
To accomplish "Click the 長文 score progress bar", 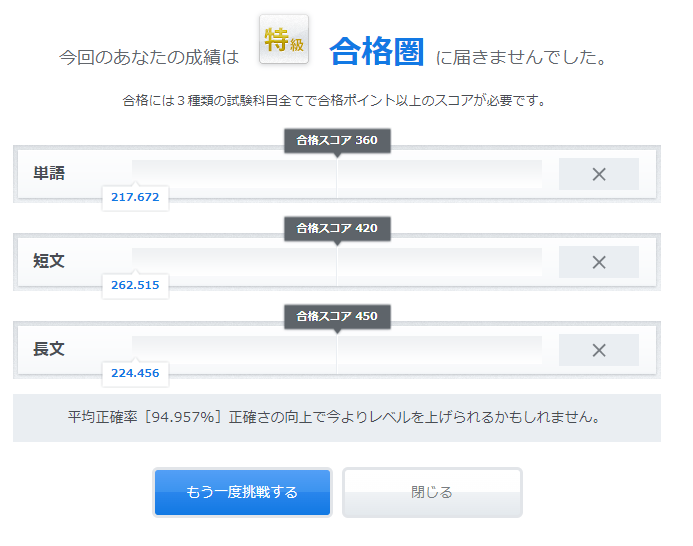I will pyautogui.click(x=337, y=350).
